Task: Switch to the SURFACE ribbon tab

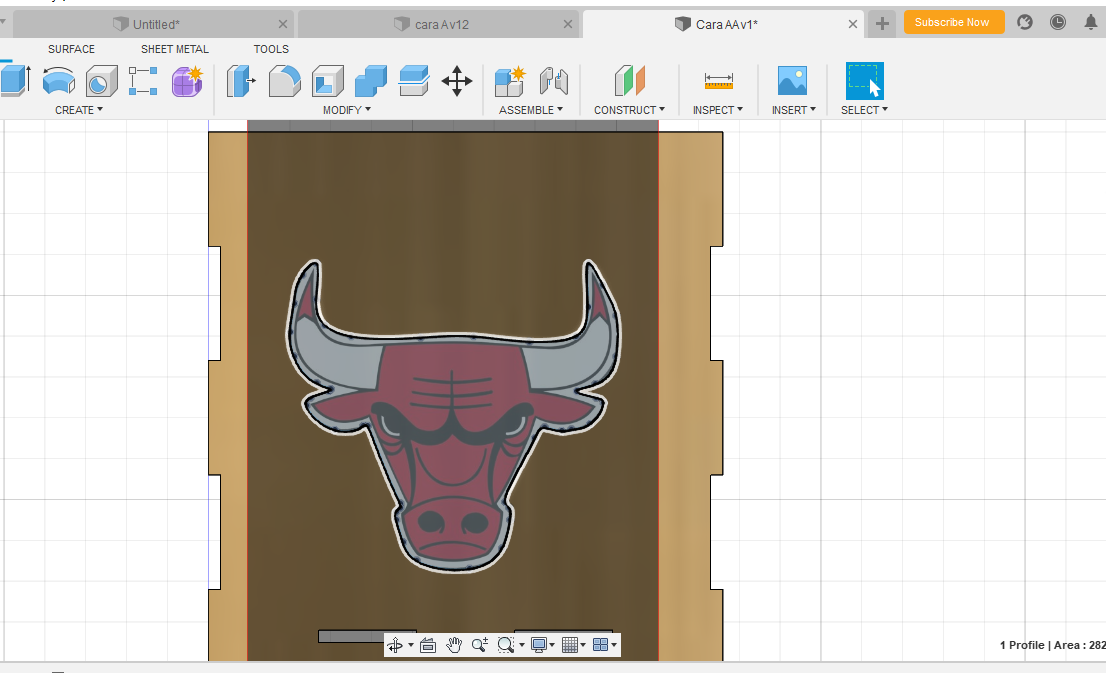Action: tap(71, 49)
